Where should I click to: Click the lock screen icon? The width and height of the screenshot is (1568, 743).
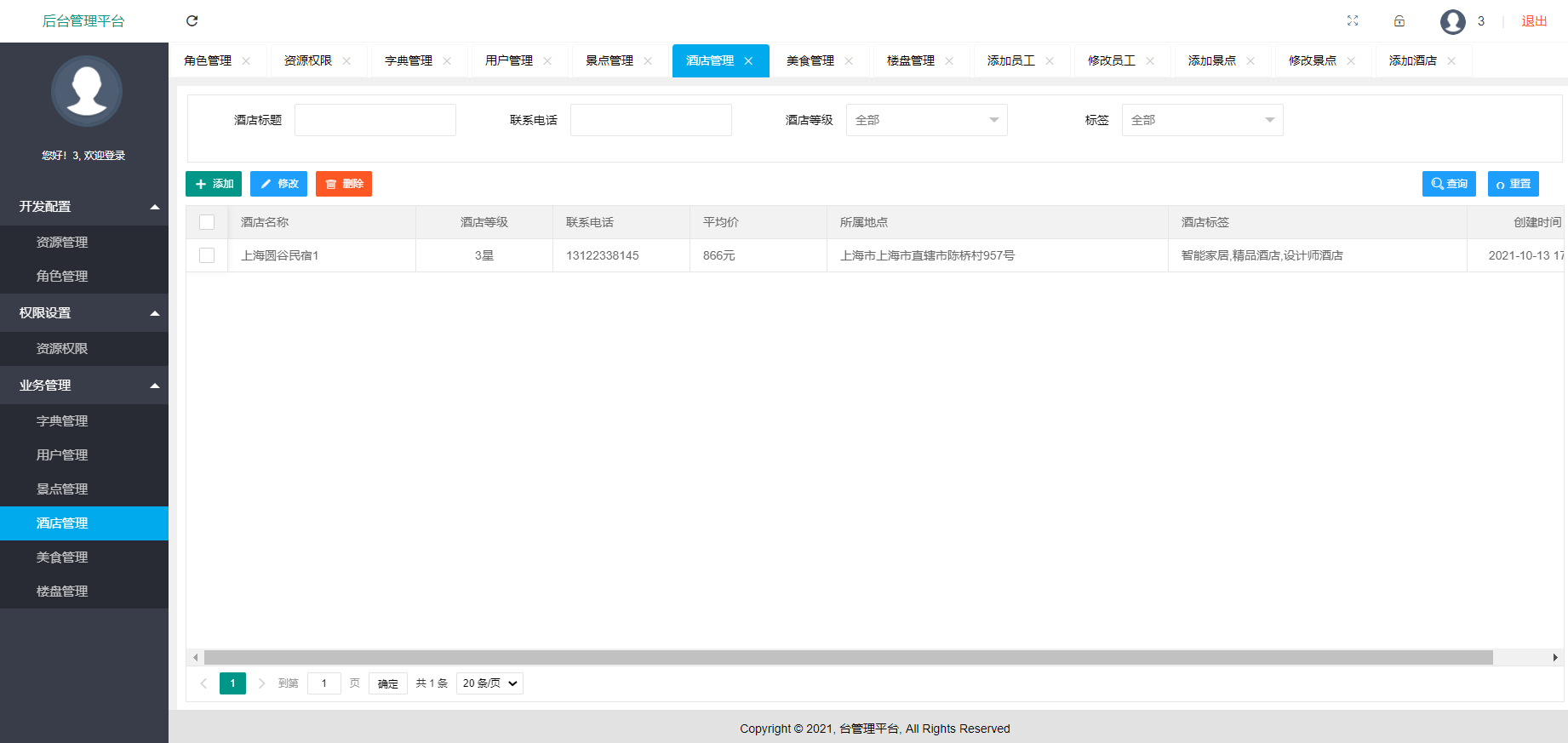(x=1399, y=21)
